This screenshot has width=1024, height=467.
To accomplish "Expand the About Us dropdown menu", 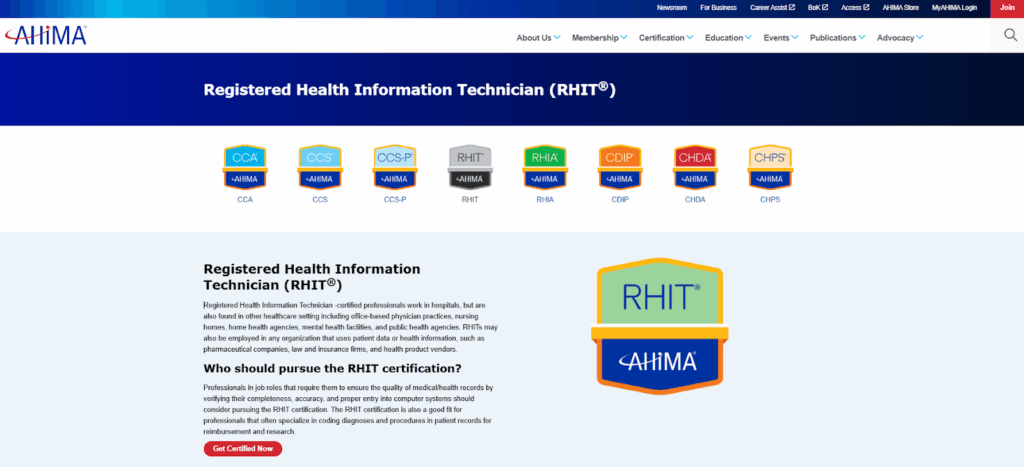I will point(538,38).
